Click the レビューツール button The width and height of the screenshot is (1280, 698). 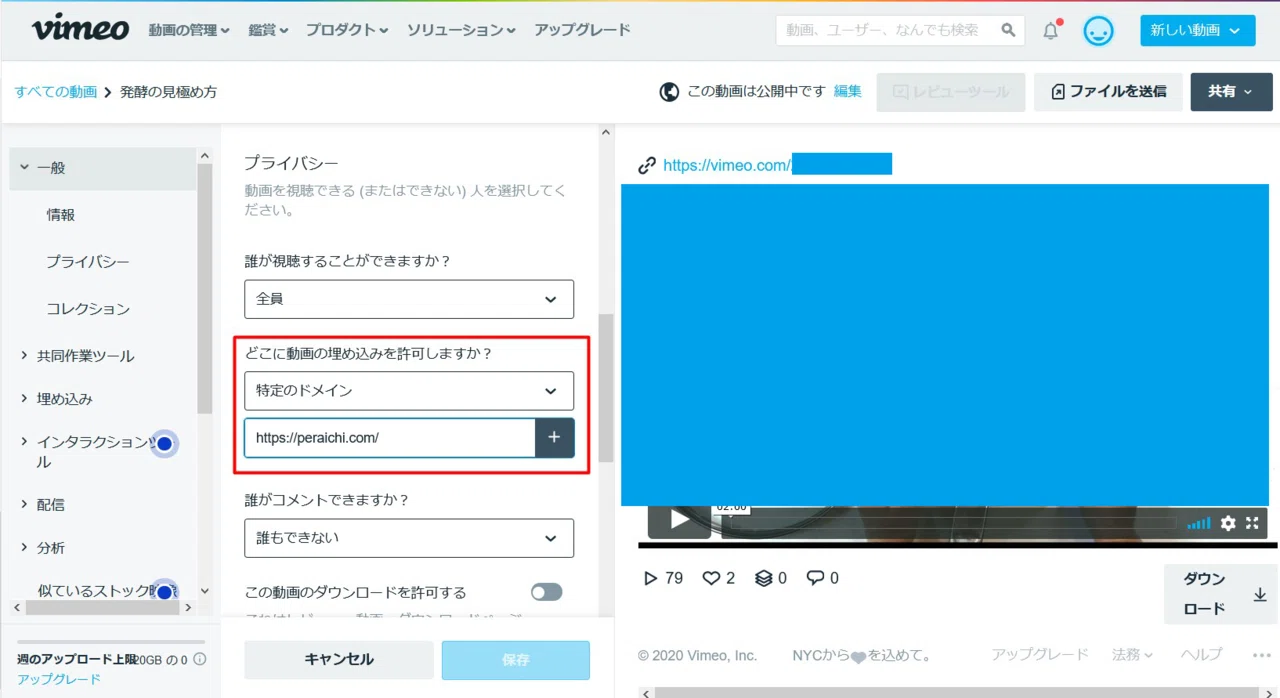point(951,92)
